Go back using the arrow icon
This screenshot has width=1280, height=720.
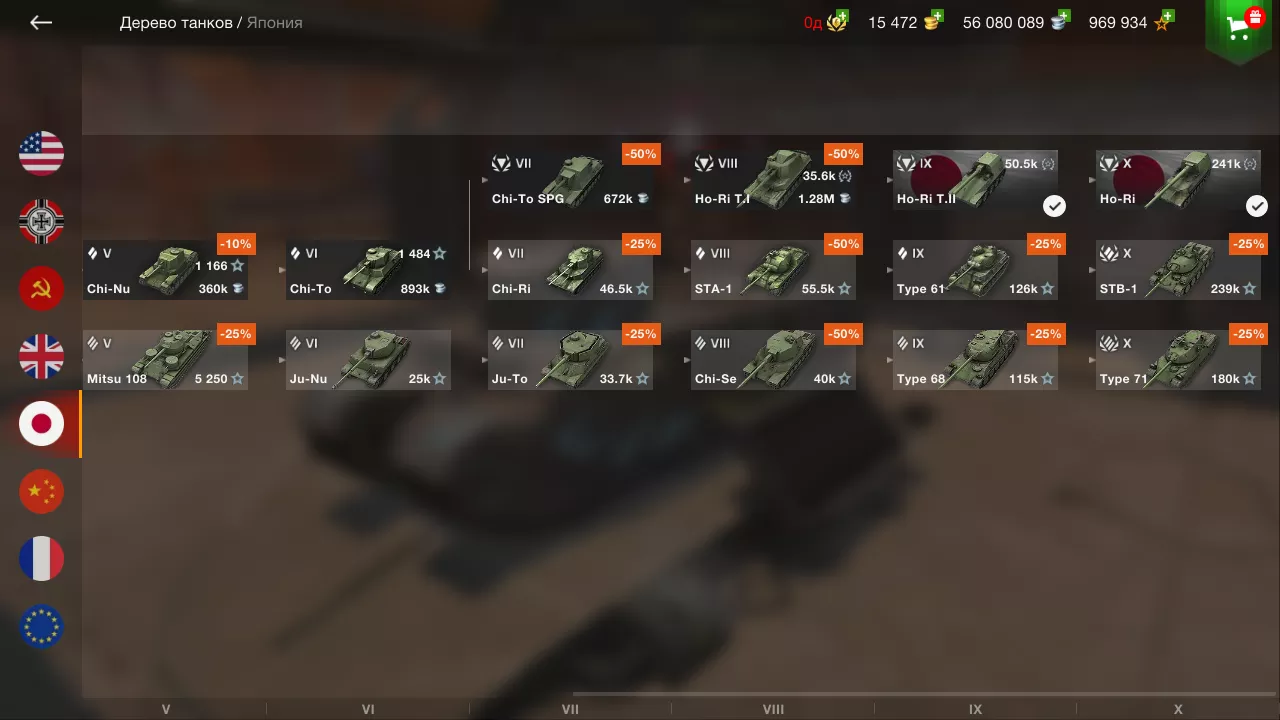pos(41,22)
